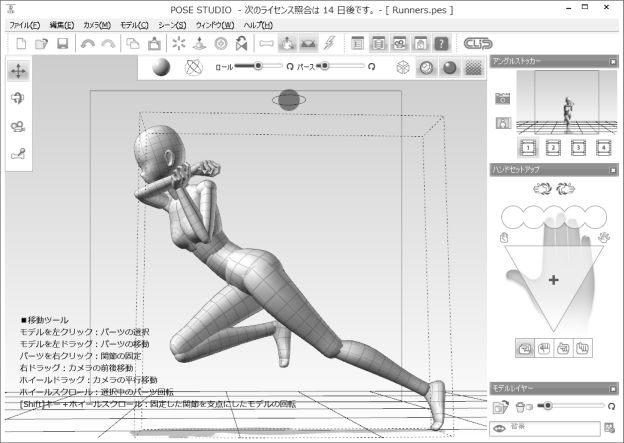Click the wireframe sphere rotation icon

click(x=194, y=67)
